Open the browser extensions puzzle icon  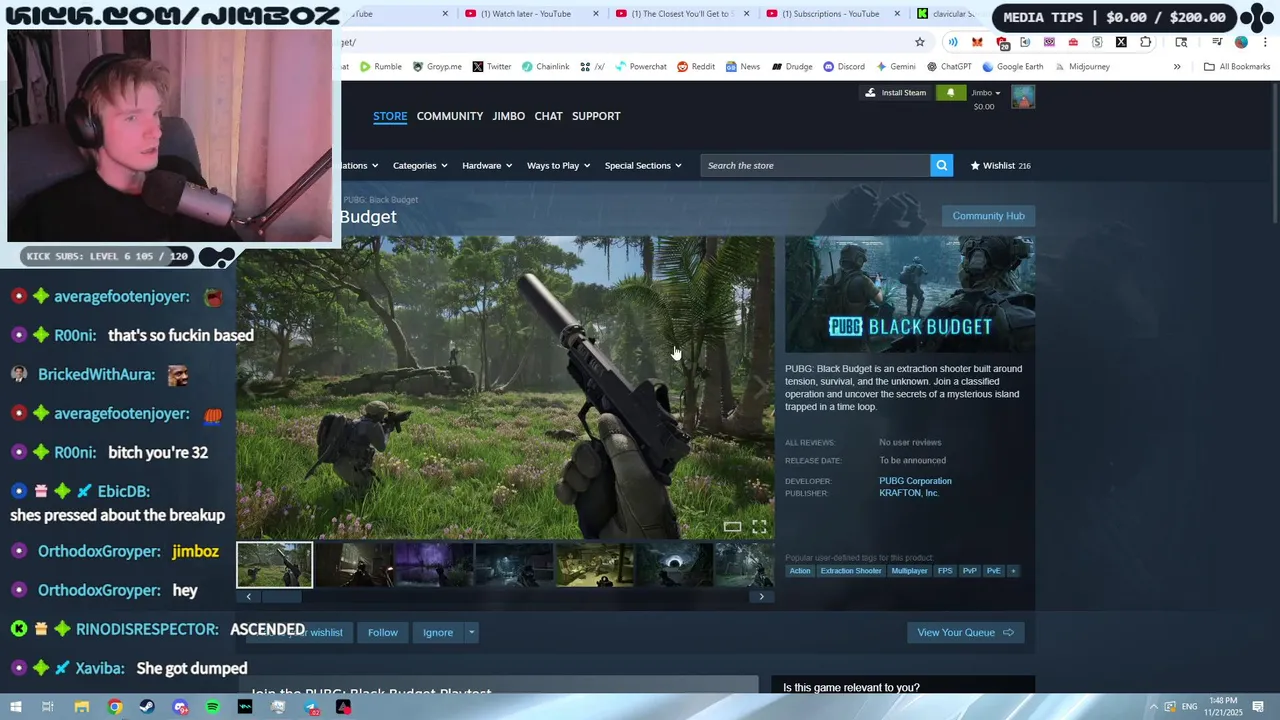tap(1145, 42)
